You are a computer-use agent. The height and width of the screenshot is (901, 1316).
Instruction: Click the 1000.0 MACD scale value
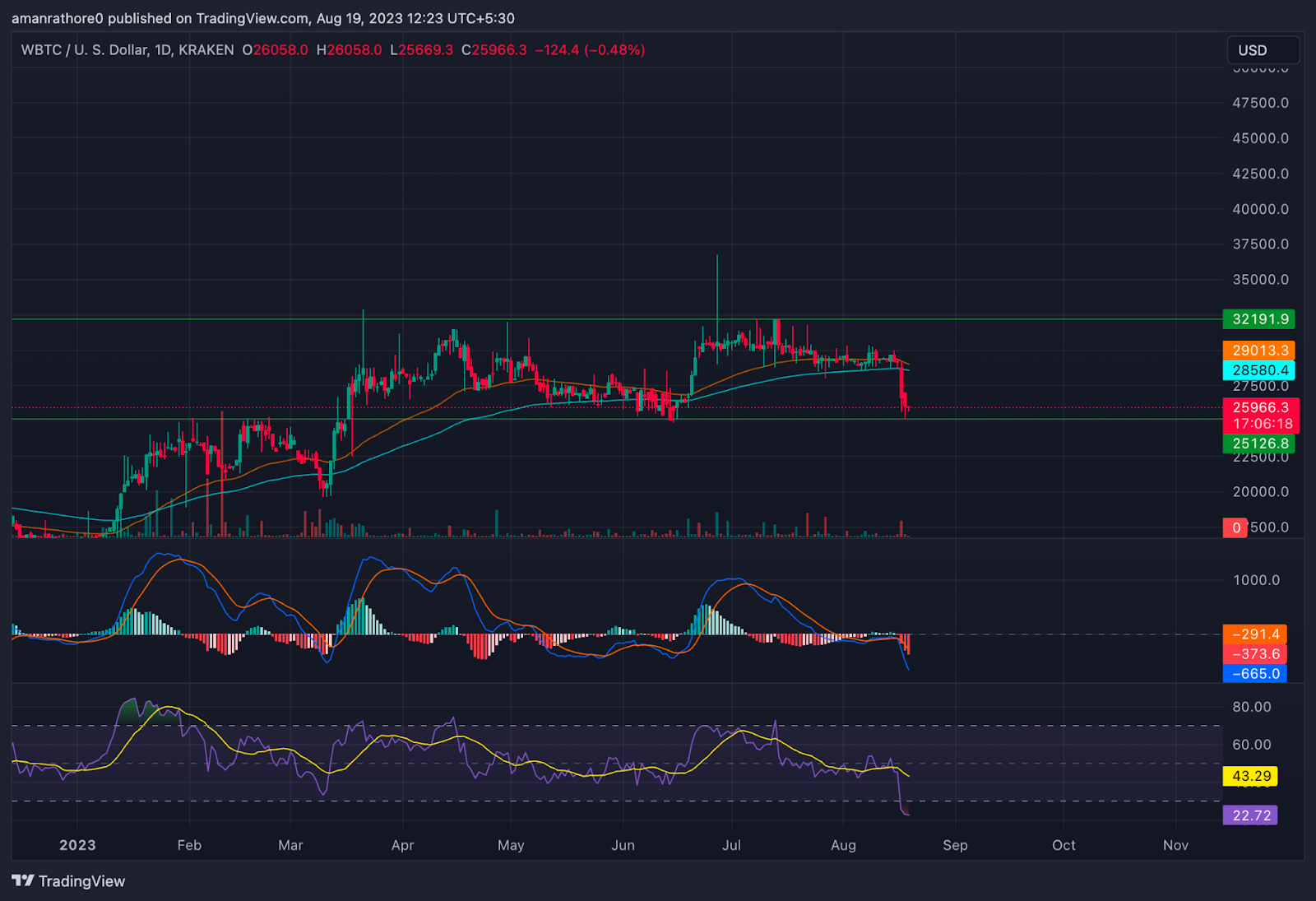pyautogui.click(x=1256, y=580)
